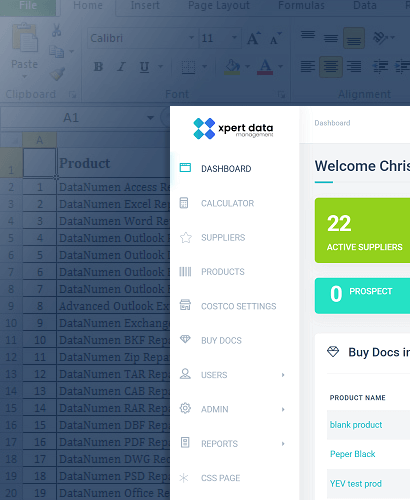Open the Borders dropdown arrow
This screenshot has width=410, height=500.
[204, 67]
